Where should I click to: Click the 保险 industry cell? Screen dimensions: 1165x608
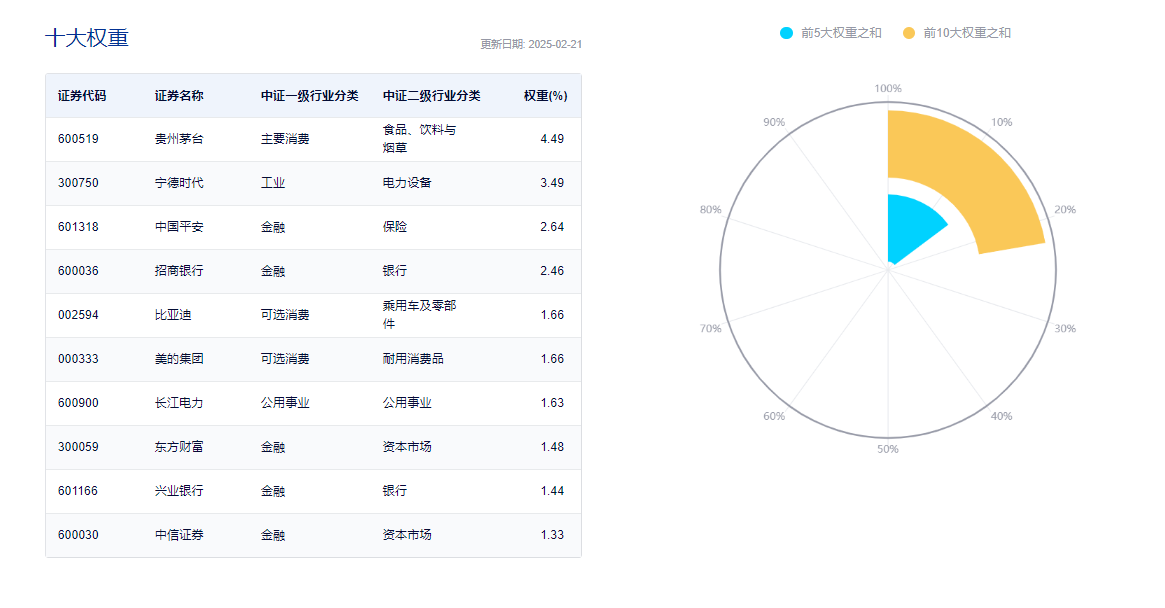(x=395, y=227)
